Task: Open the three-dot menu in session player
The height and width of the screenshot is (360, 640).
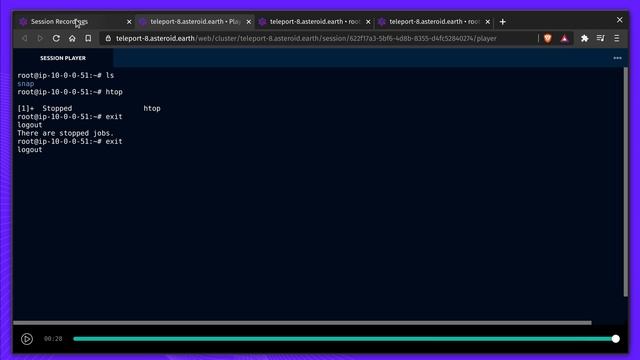Action: (617, 58)
